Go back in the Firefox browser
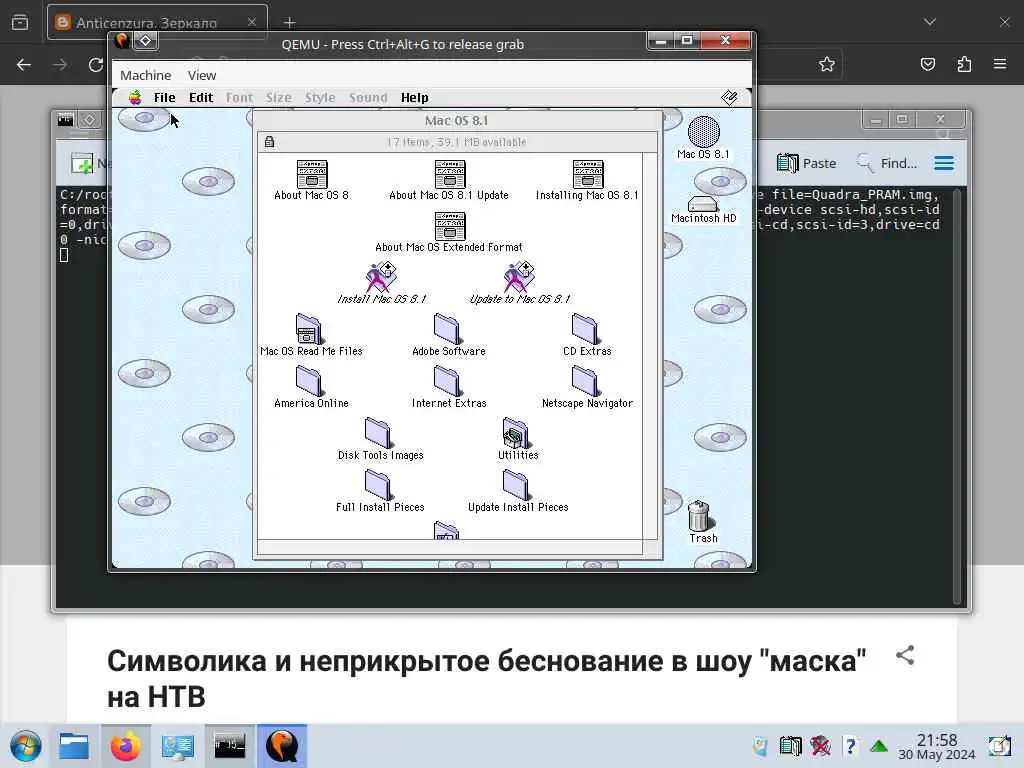 pos(24,65)
